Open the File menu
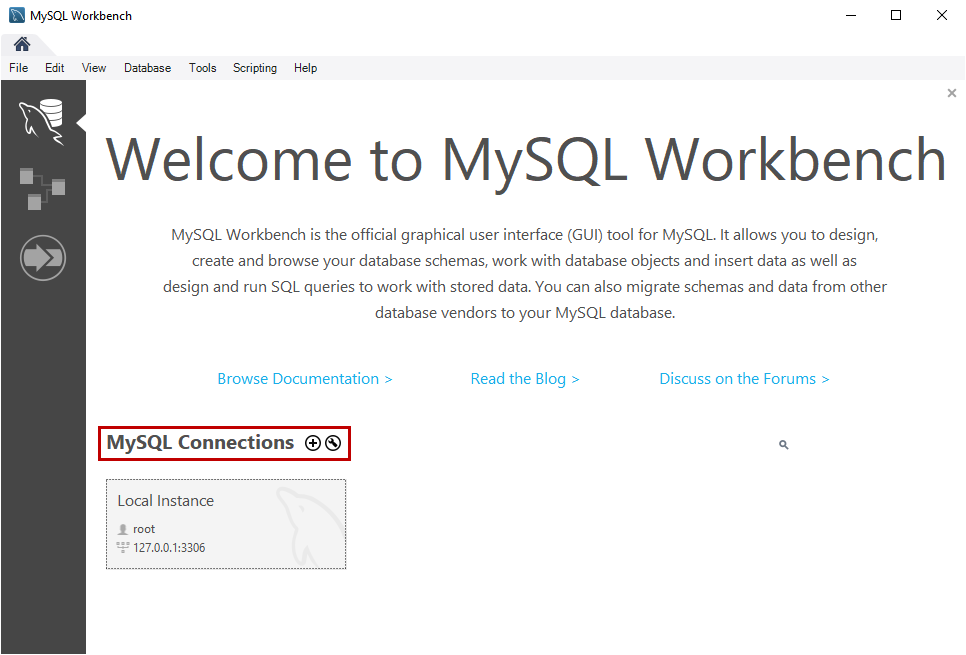Screen dimensions: 966x655 [19, 68]
